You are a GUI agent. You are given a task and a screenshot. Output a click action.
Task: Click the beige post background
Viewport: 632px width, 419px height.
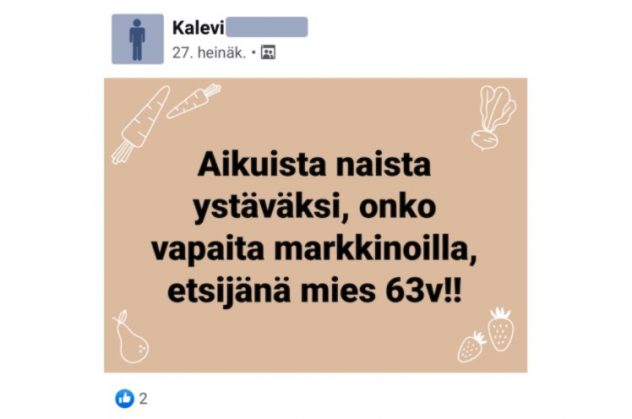tap(316, 225)
